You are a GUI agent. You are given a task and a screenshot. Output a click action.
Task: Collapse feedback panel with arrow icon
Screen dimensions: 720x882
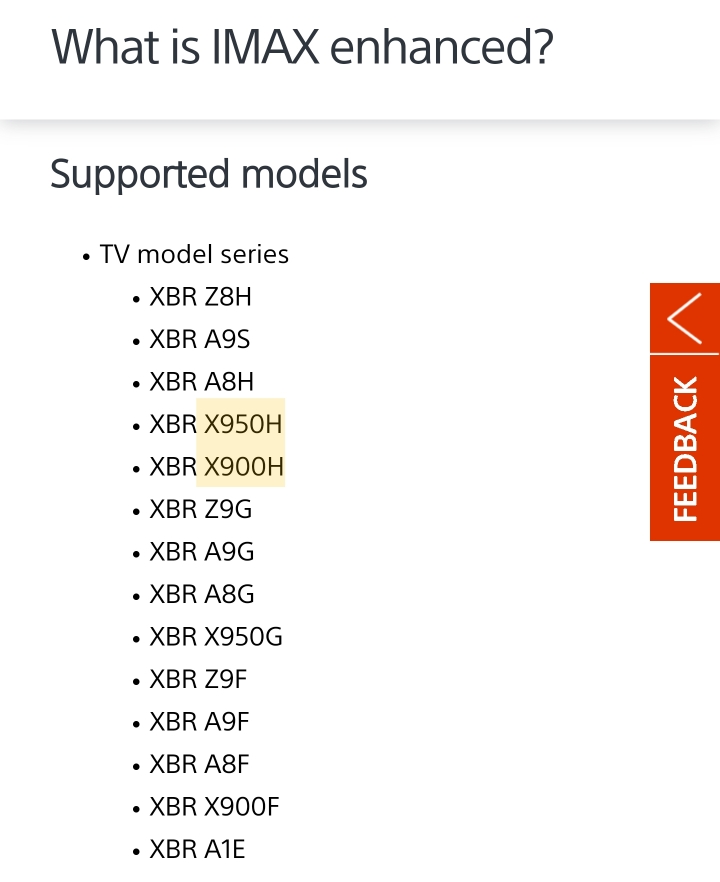(x=685, y=318)
